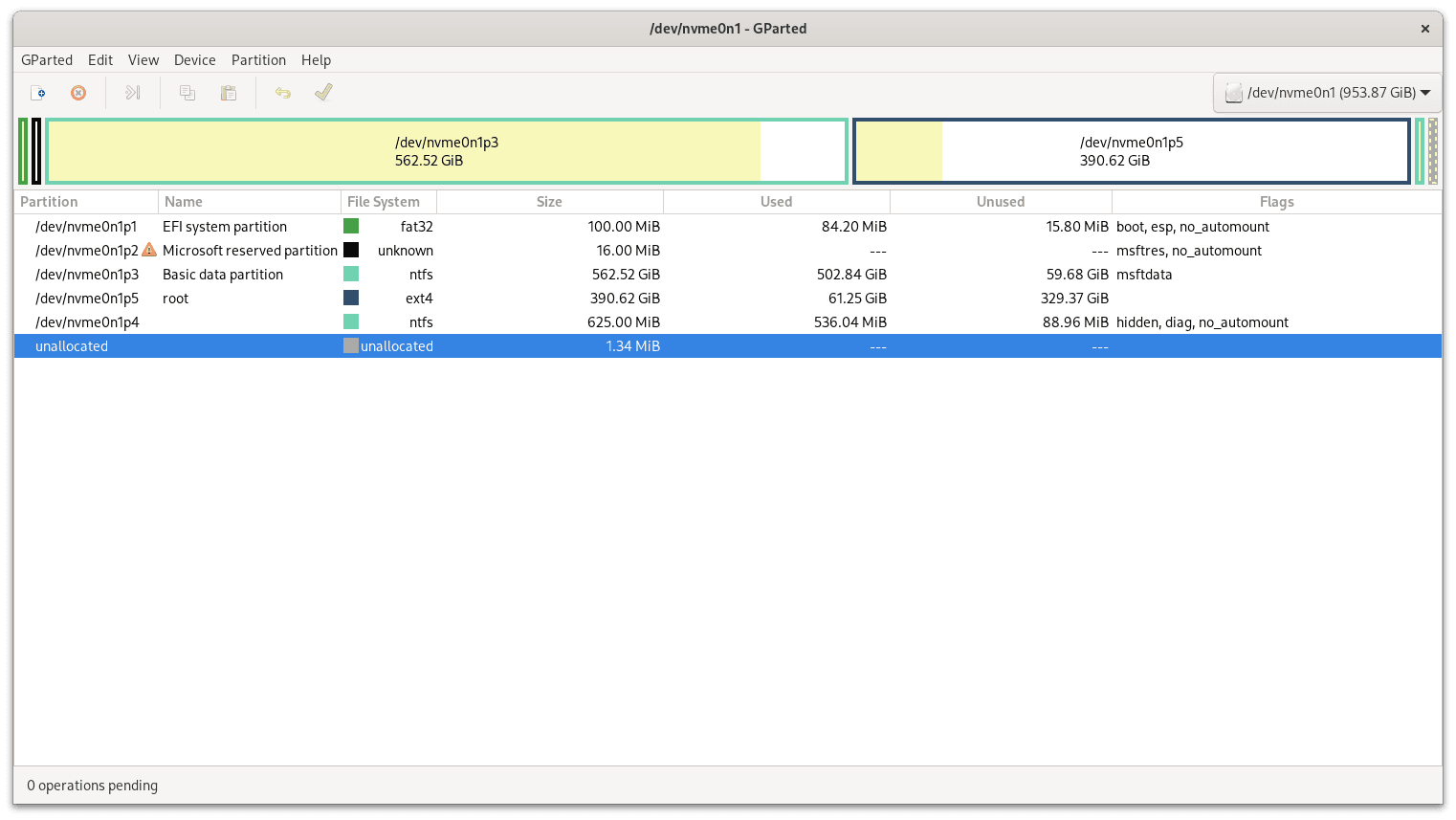Screen dimensions: 1456x820
Task: Click the '61.25 GiB' used cell
Action: click(857, 298)
